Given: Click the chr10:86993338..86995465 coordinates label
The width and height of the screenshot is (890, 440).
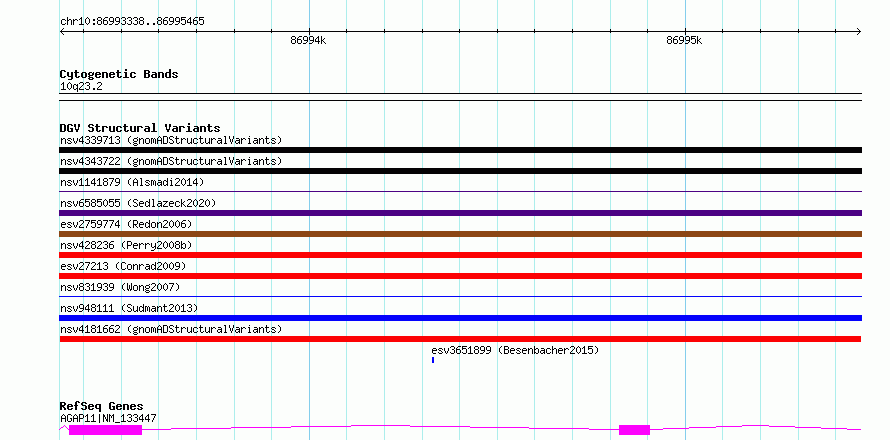Looking at the screenshot, I should (132, 22).
